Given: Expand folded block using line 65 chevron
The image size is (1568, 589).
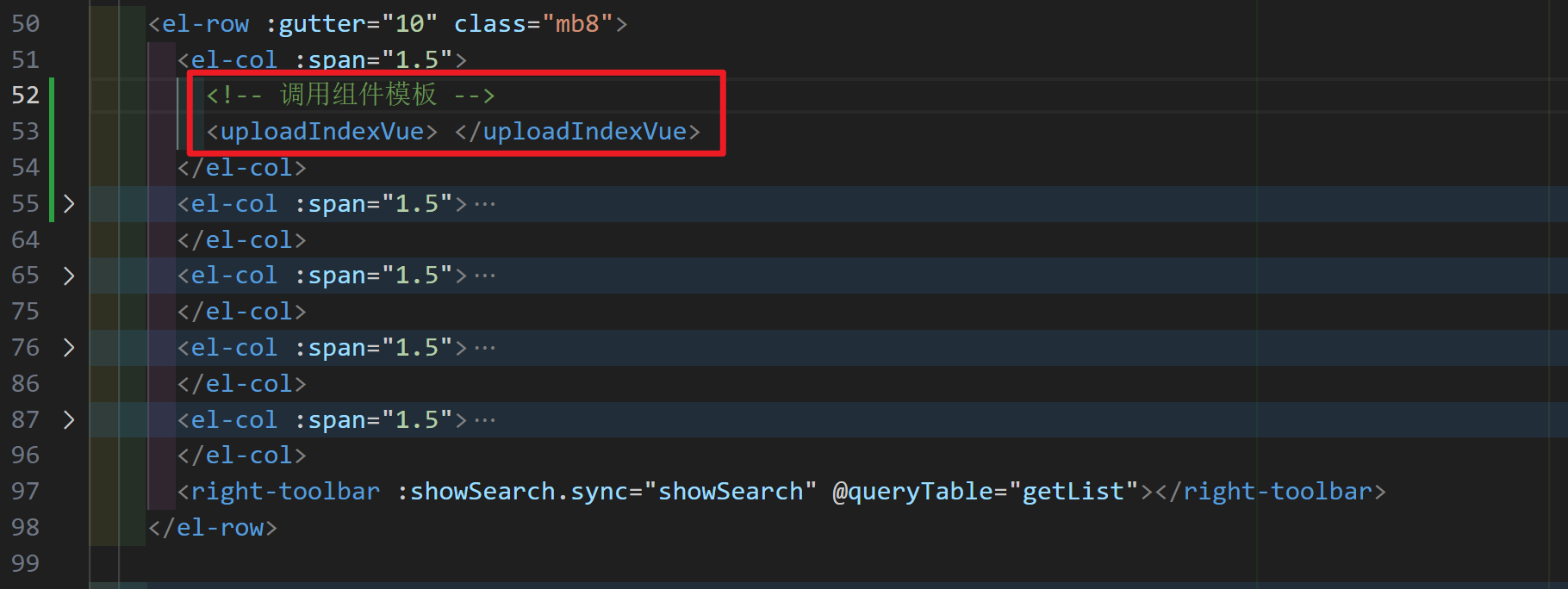Looking at the screenshot, I should [x=69, y=276].
